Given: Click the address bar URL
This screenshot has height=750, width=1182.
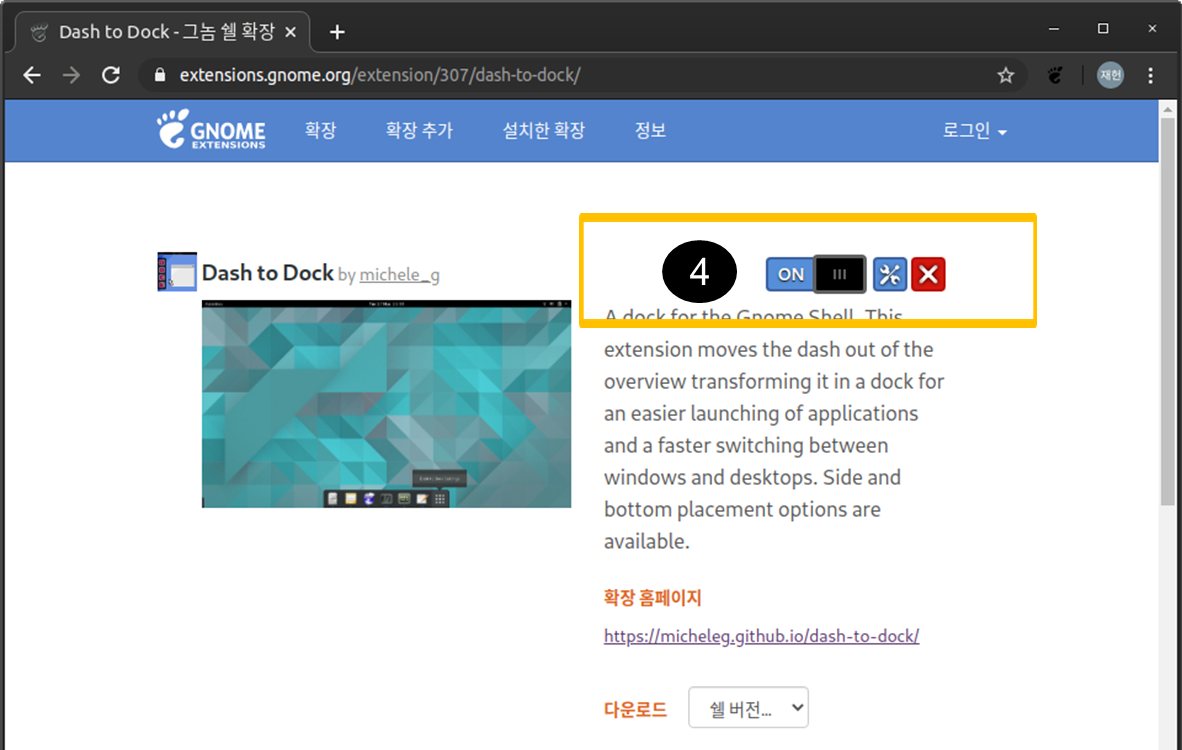Looking at the screenshot, I should [x=380, y=75].
